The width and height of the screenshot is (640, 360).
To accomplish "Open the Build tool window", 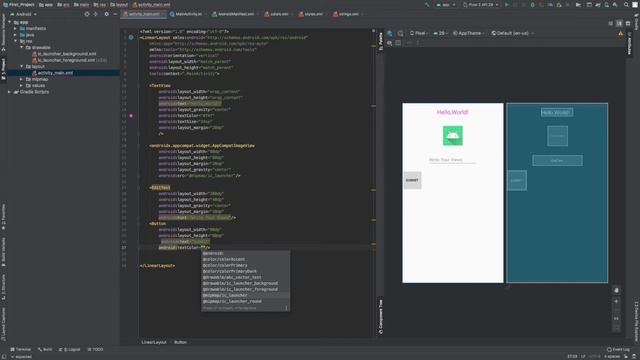I will click(45, 349).
